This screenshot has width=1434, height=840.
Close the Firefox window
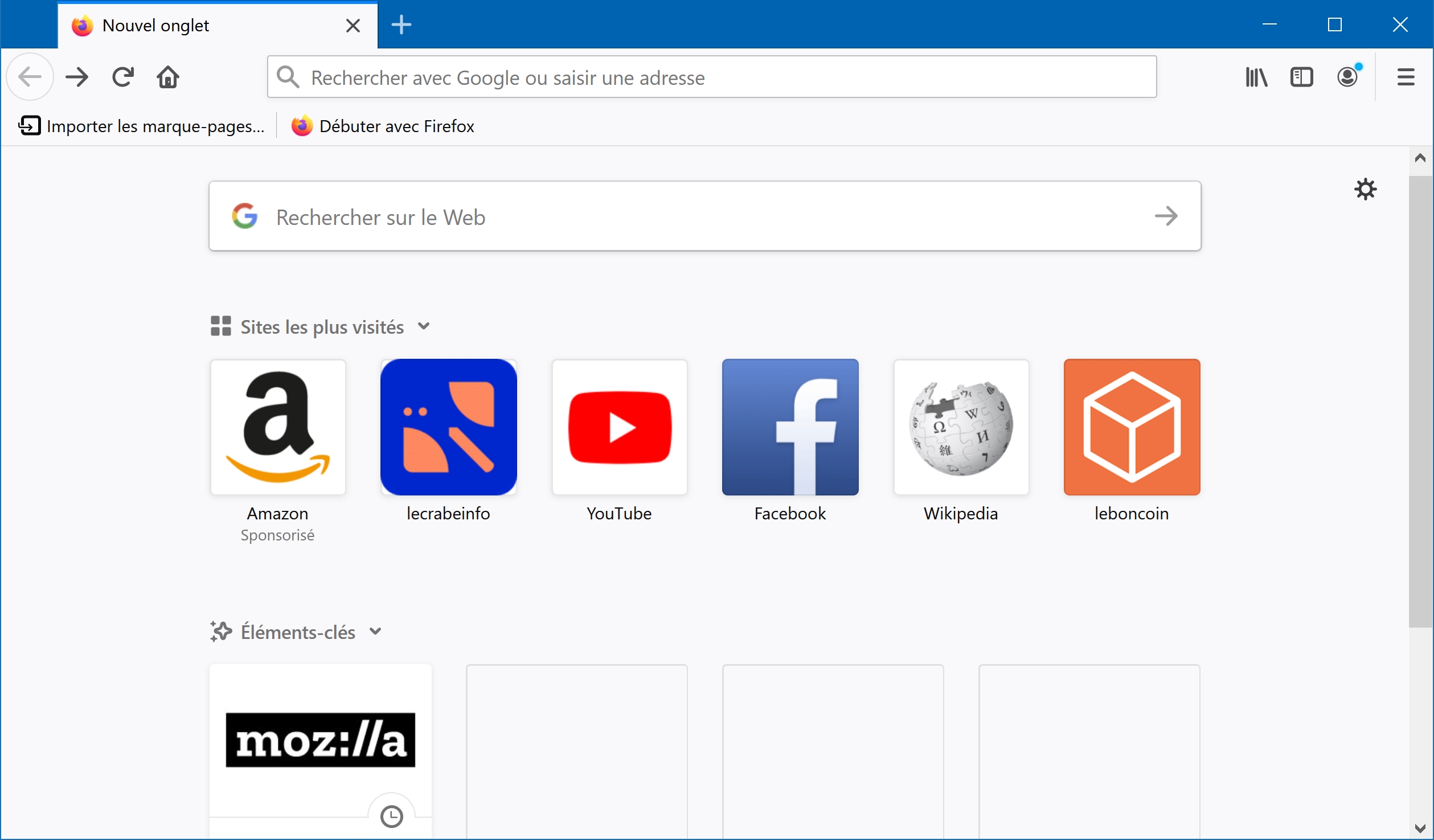click(x=1400, y=24)
